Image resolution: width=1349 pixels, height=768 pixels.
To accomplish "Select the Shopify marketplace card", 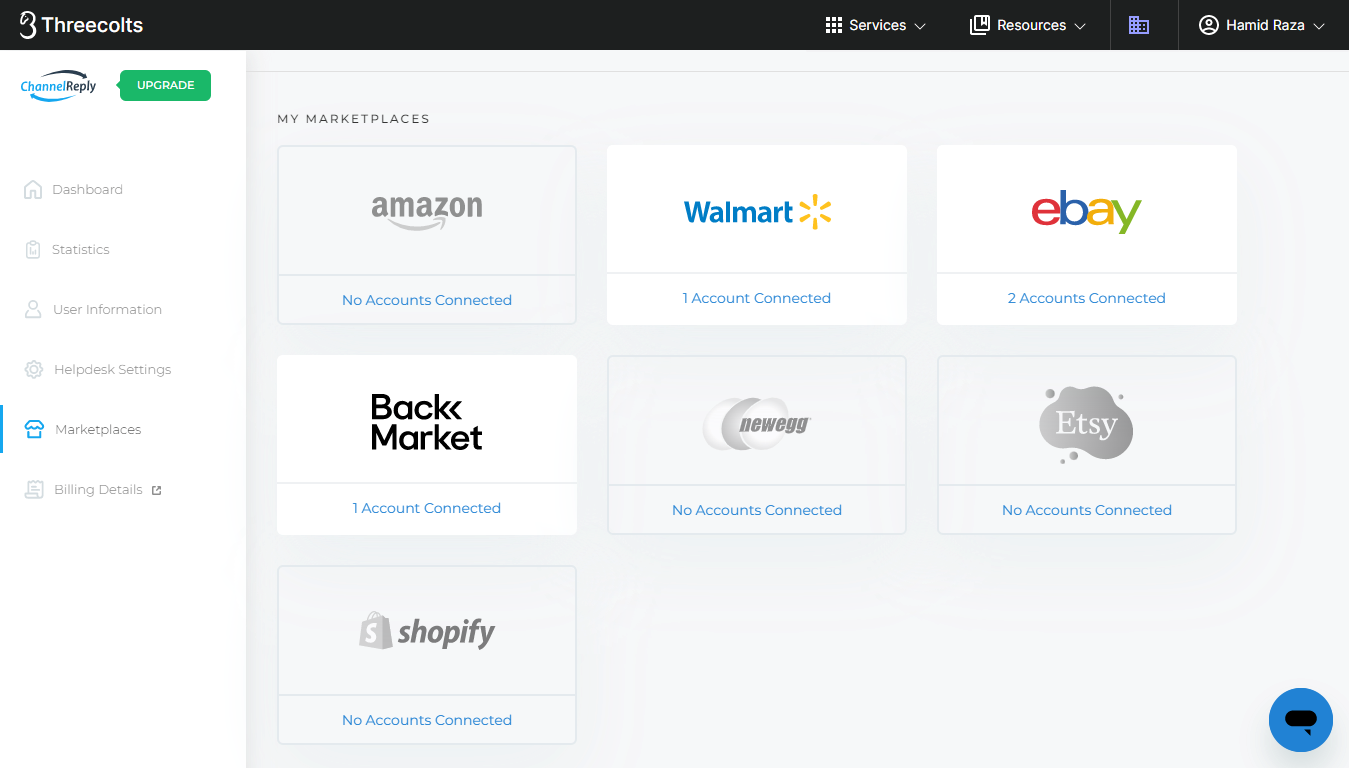I will (427, 632).
